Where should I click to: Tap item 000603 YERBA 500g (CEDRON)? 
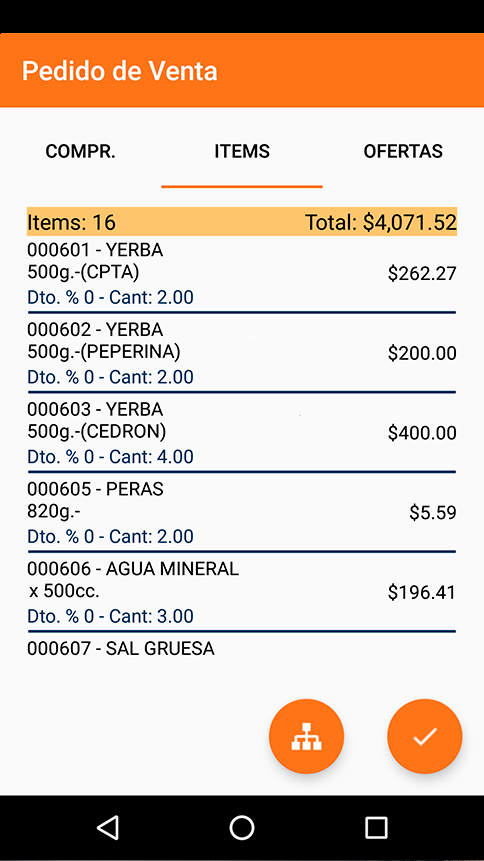[242, 433]
